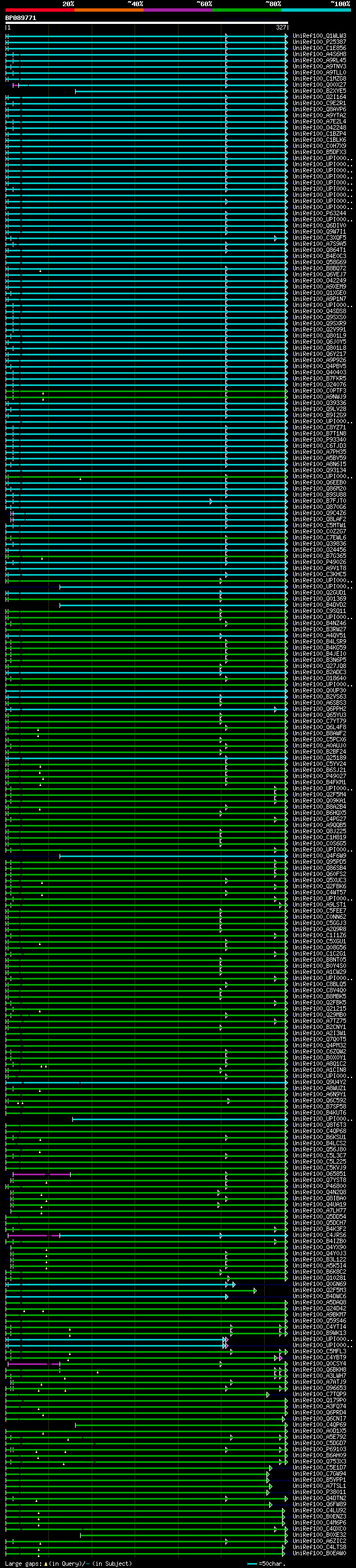Select hit UniRef100_C7YT79
The image size is (356, 1568).
[319, 721]
